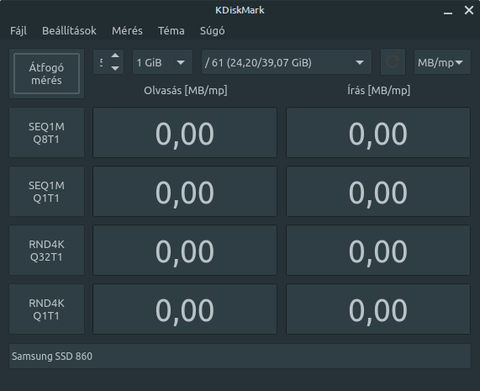Viewport: 480px width, 391px height.
Task: Click the RND4K Q32T1 read result value
Action: coord(185,251)
